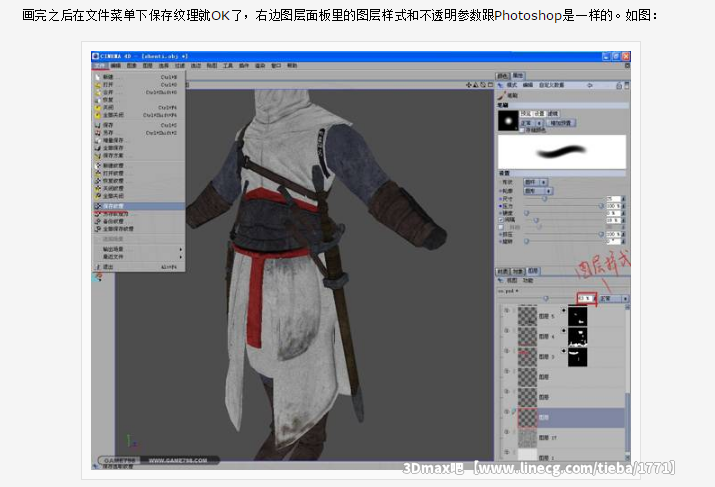The height and width of the screenshot is (487, 715).
Task: Toggle the spacing checkbox in brush settings
Action: [501, 220]
